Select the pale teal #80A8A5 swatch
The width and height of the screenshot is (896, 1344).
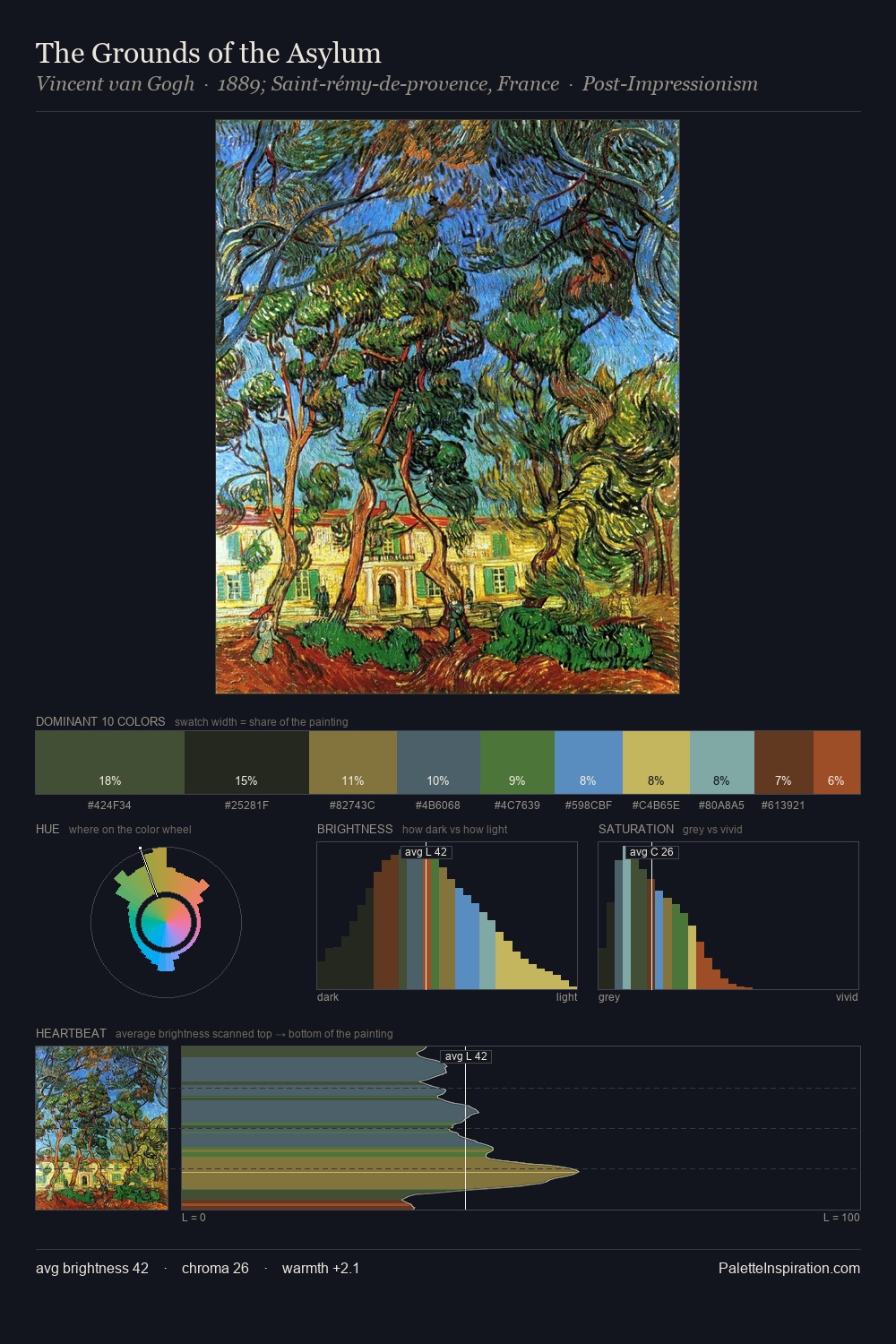pyautogui.click(x=722, y=762)
